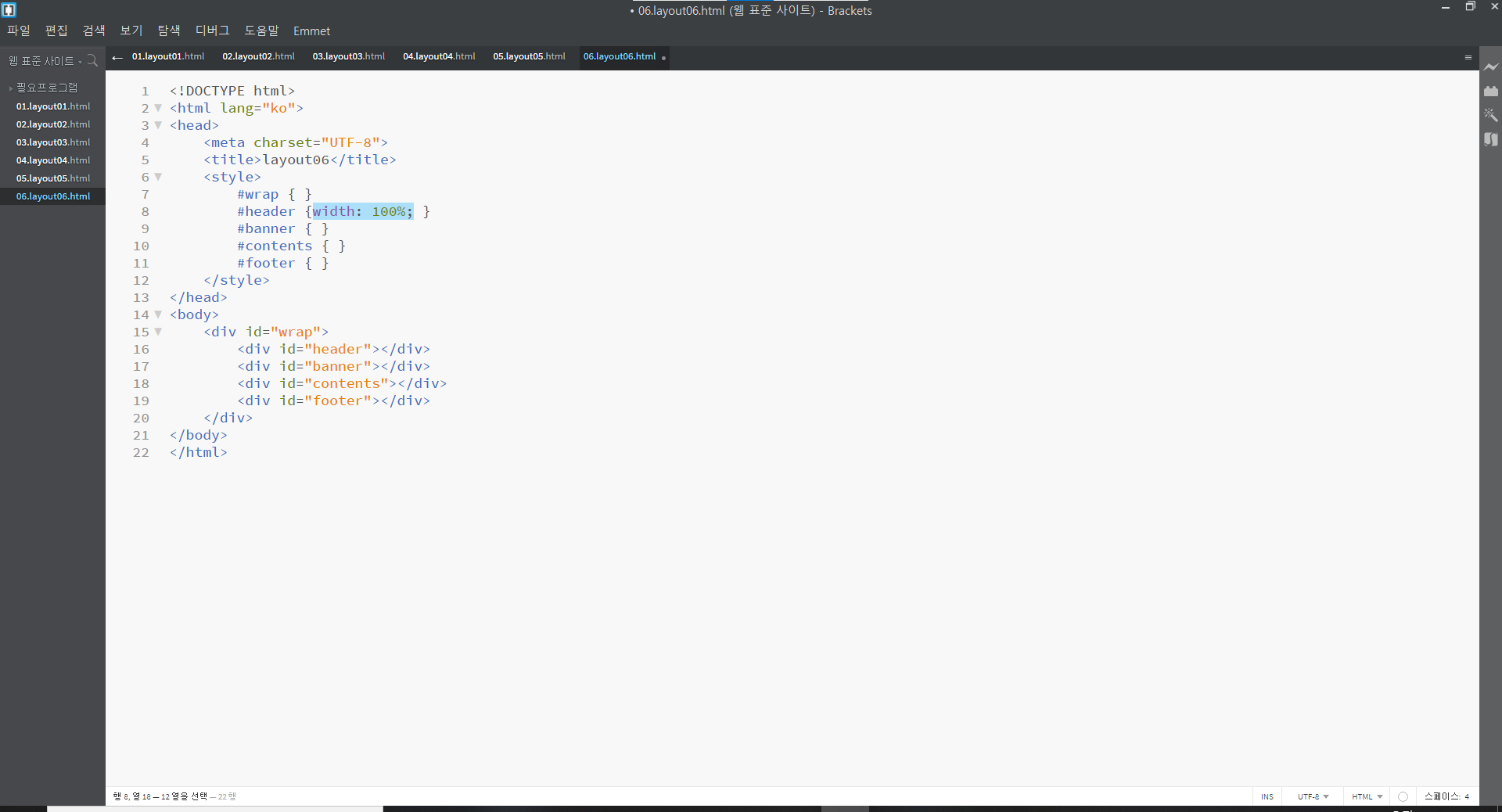The height and width of the screenshot is (812, 1502).
Task: Open the Emmet menu
Action: click(x=311, y=31)
